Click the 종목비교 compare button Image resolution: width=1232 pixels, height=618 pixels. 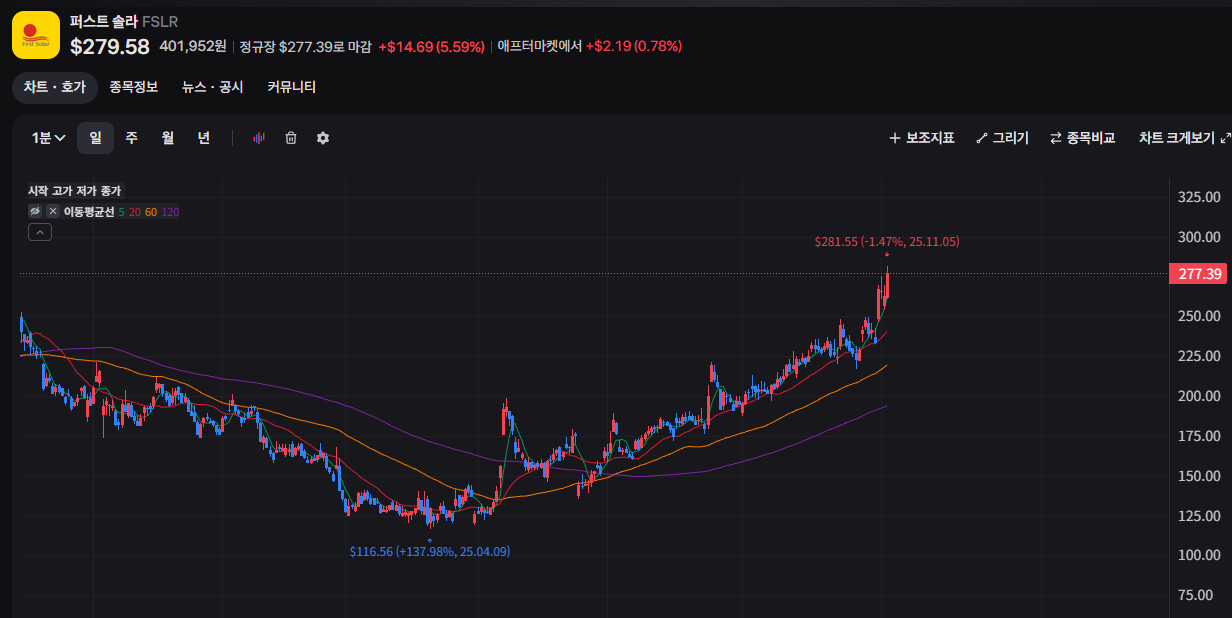point(1082,138)
